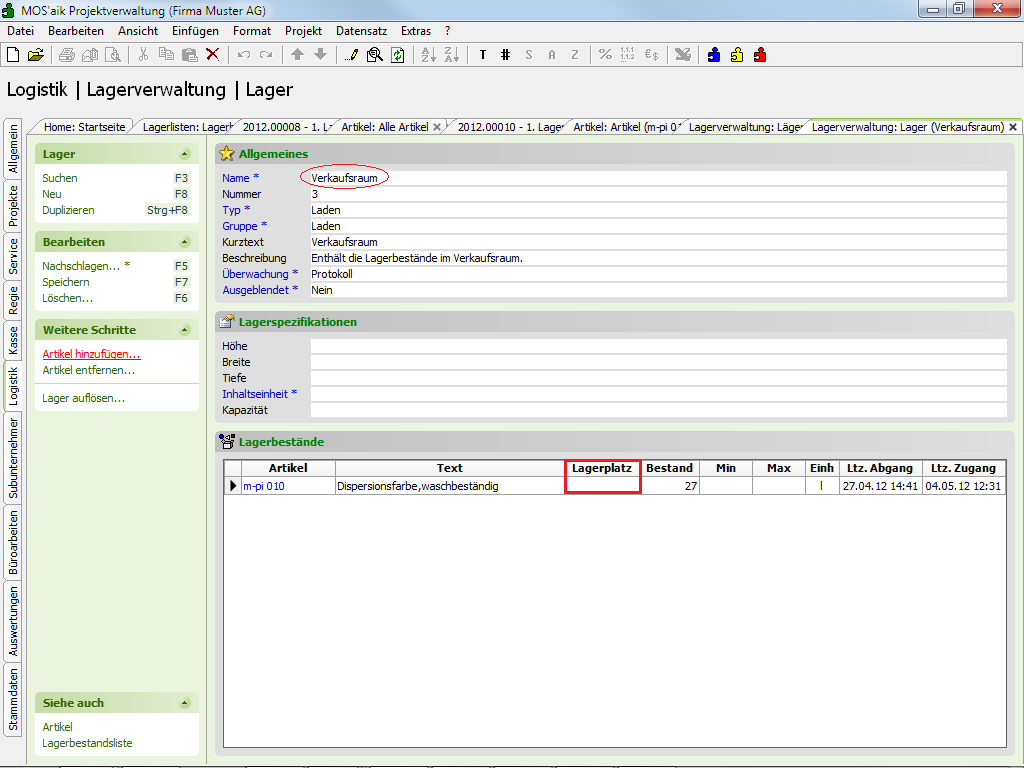Click the red X delete toolbar icon
This screenshot has width=1024, height=768.
pos(212,54)
